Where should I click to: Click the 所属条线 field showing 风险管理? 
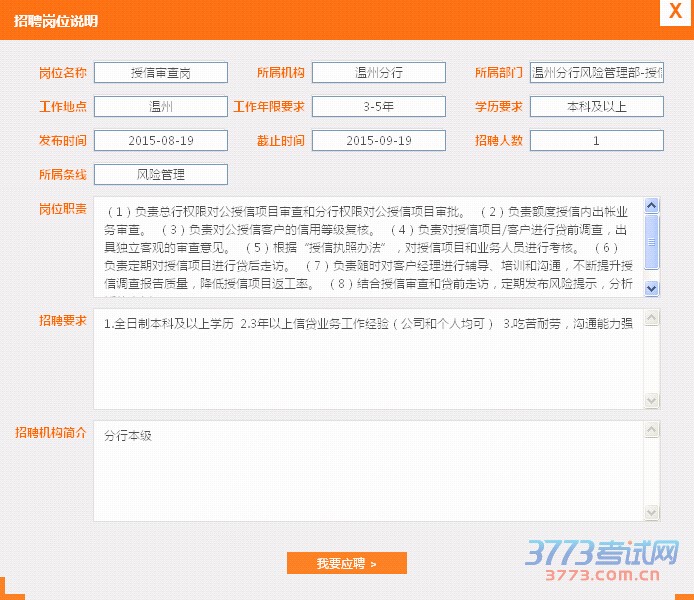(160, 175)
